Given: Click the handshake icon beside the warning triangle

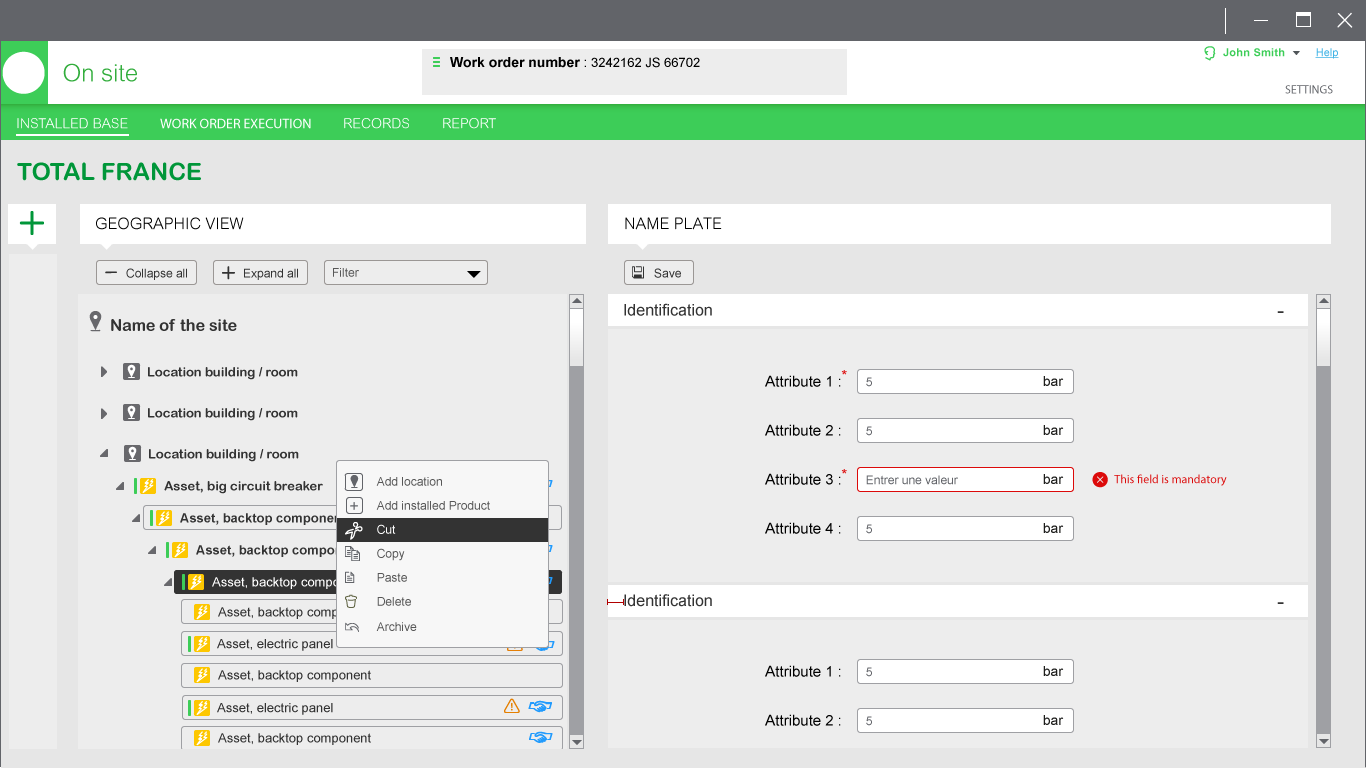Looking at the screenshot, I should (541, 707).
